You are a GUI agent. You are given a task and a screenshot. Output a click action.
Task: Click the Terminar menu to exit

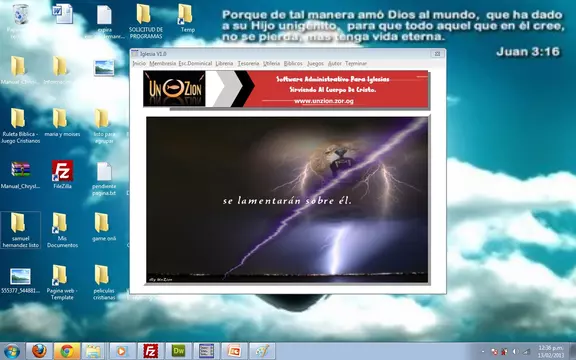(356, 64)
